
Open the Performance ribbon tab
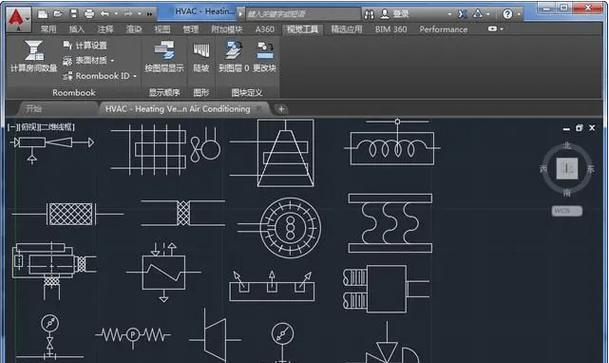click(443, 29)
